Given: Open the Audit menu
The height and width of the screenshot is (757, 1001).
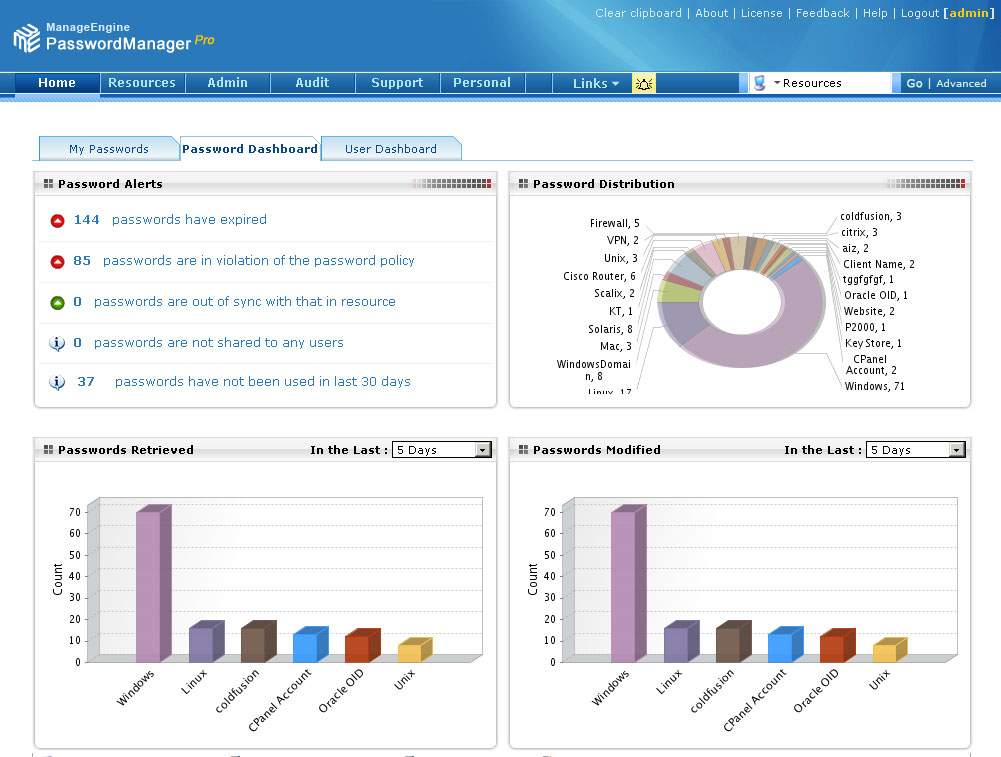Looking at the screenshot, I should (312, 83).
